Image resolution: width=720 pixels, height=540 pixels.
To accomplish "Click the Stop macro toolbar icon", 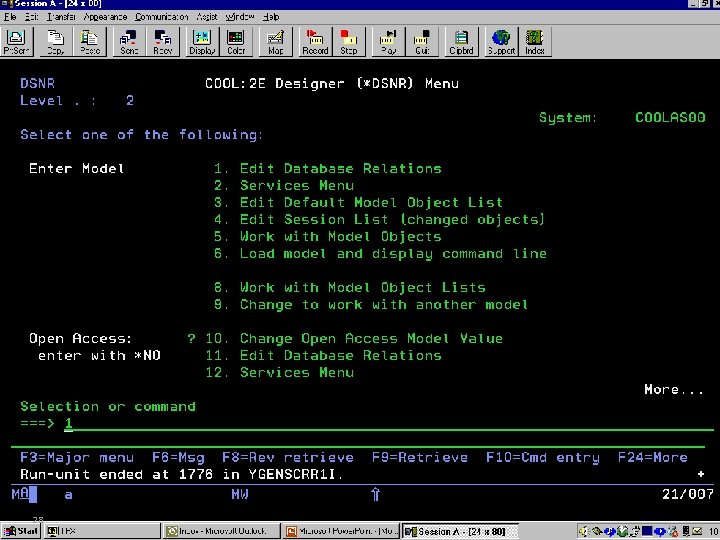I will pos(349,42).
